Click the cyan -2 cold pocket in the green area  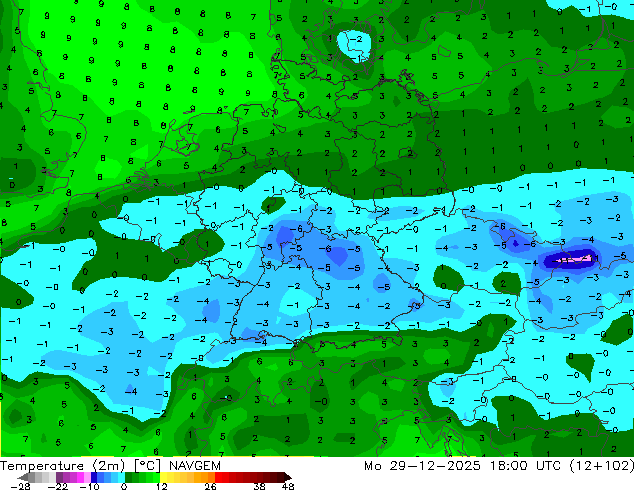[354, 44]
